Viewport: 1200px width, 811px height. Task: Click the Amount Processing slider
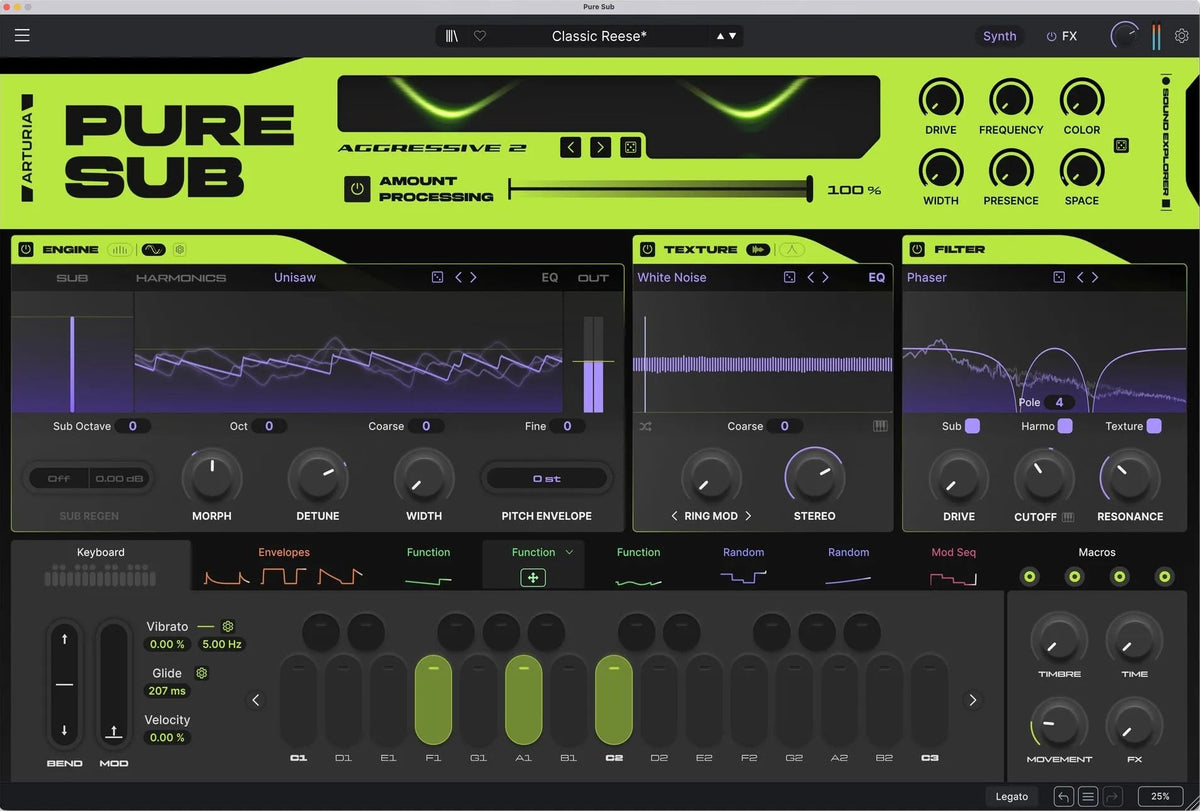[x=661, y=188]
